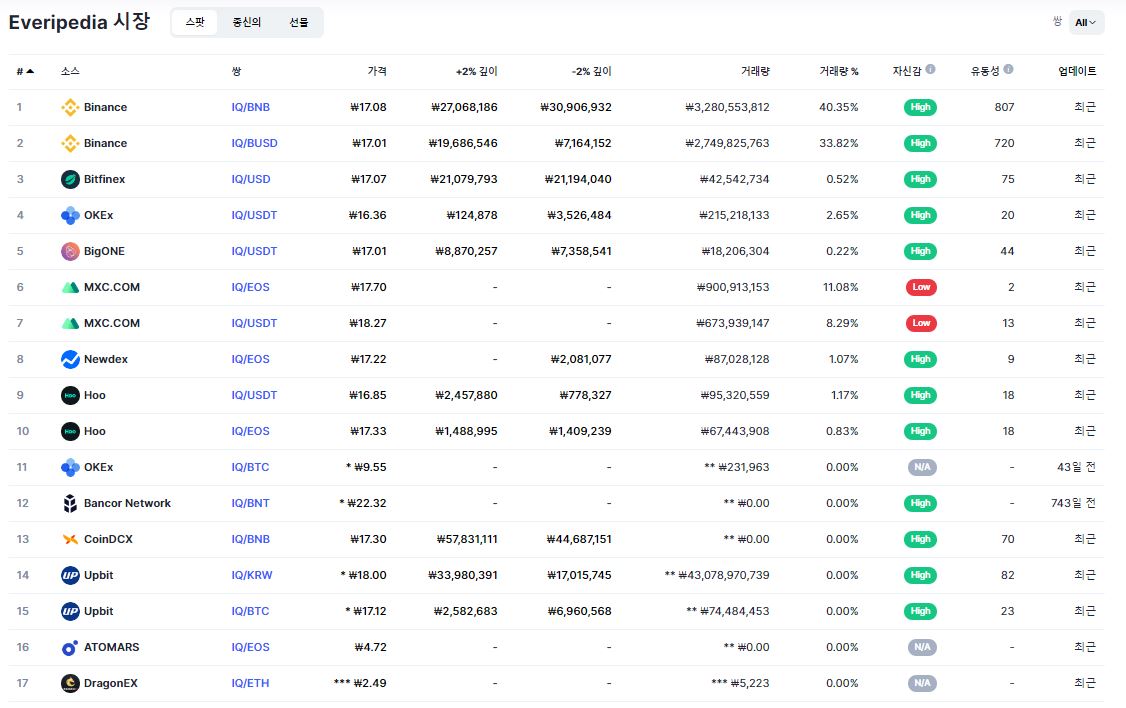
Task: Click the N/A badge in ATOMARS row
Action: coord(922,648)
